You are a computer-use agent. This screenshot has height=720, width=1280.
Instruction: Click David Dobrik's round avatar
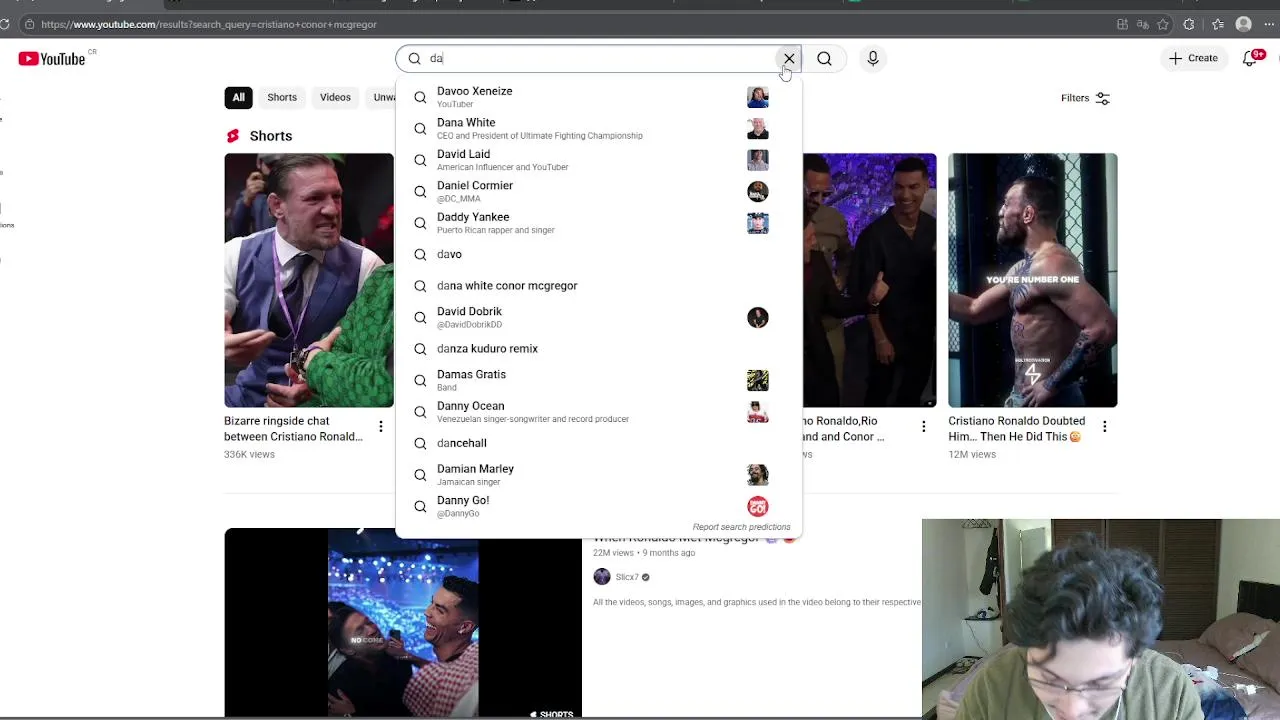point(758,317)
